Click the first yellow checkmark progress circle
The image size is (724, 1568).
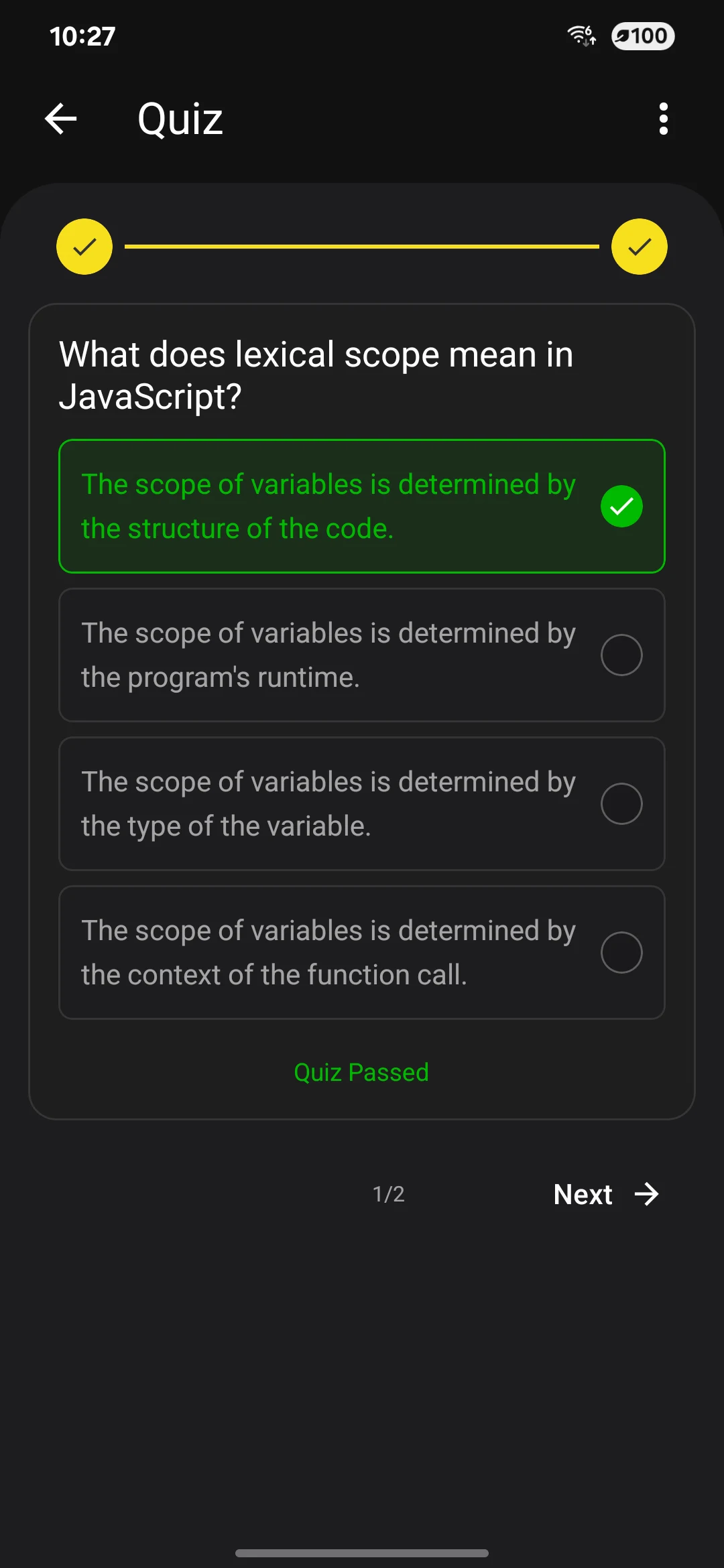84,247
